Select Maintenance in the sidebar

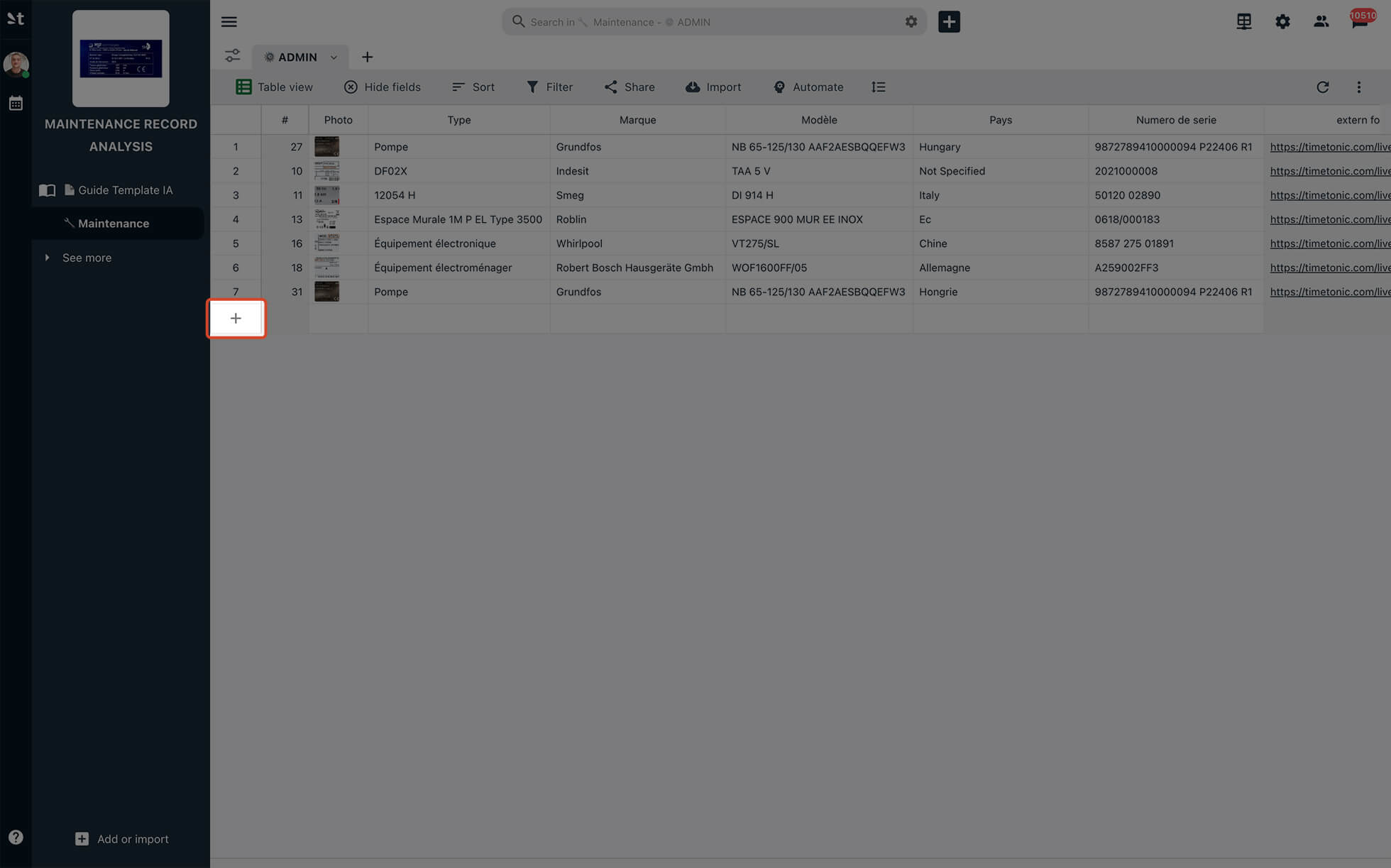pyautogui.click(x=114, y=224)
